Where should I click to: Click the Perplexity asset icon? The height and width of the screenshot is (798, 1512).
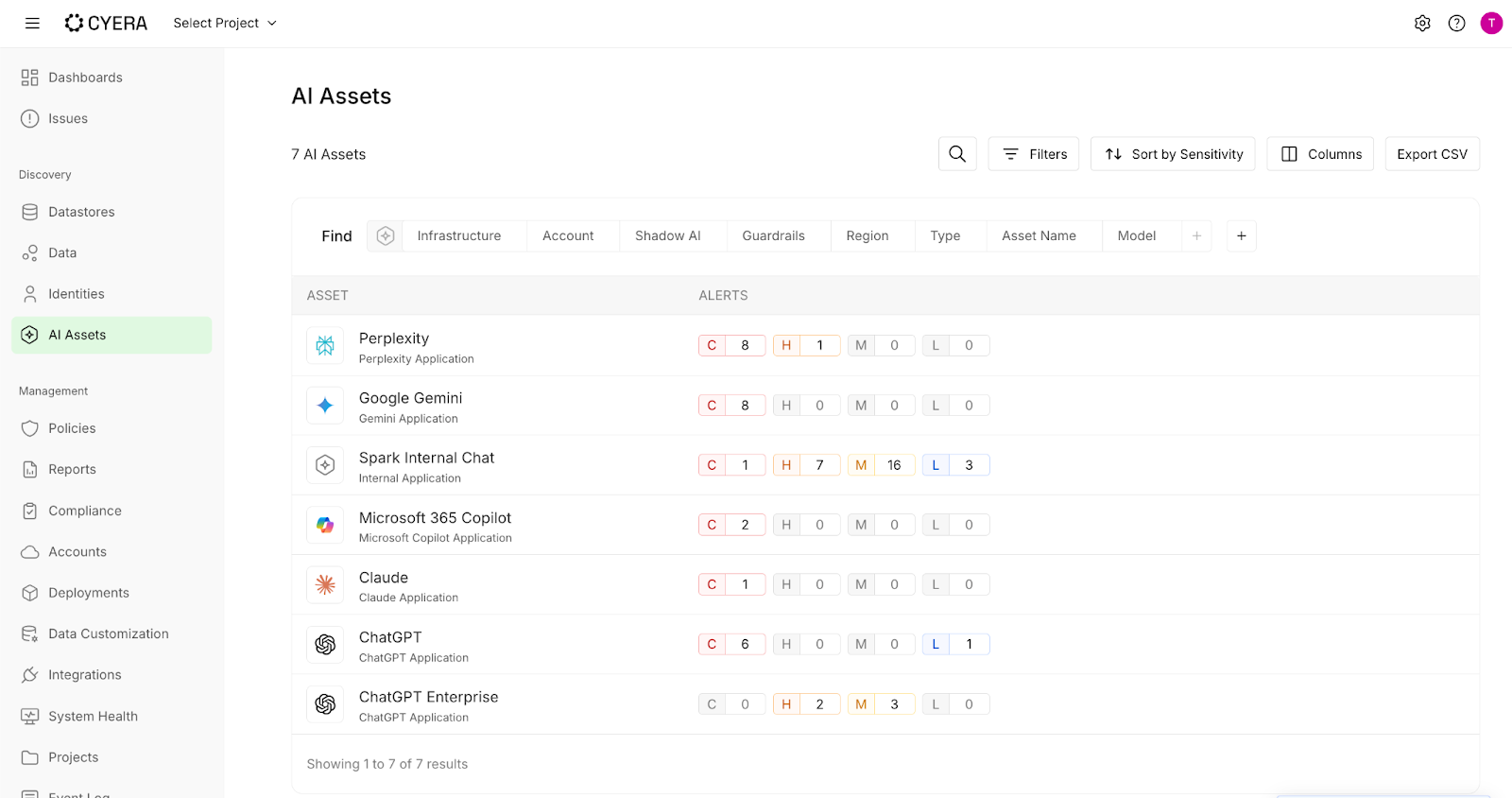325,345
